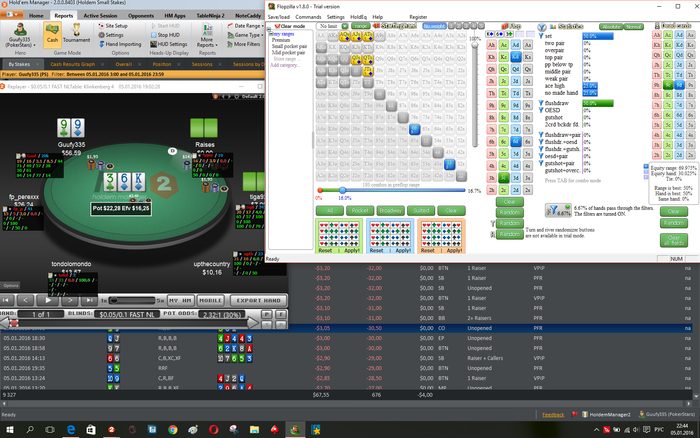Open Cash Results Graph report tab
The width and height of the screenshot is (700, 438).
pyautogui.click(x=72, y=64)
